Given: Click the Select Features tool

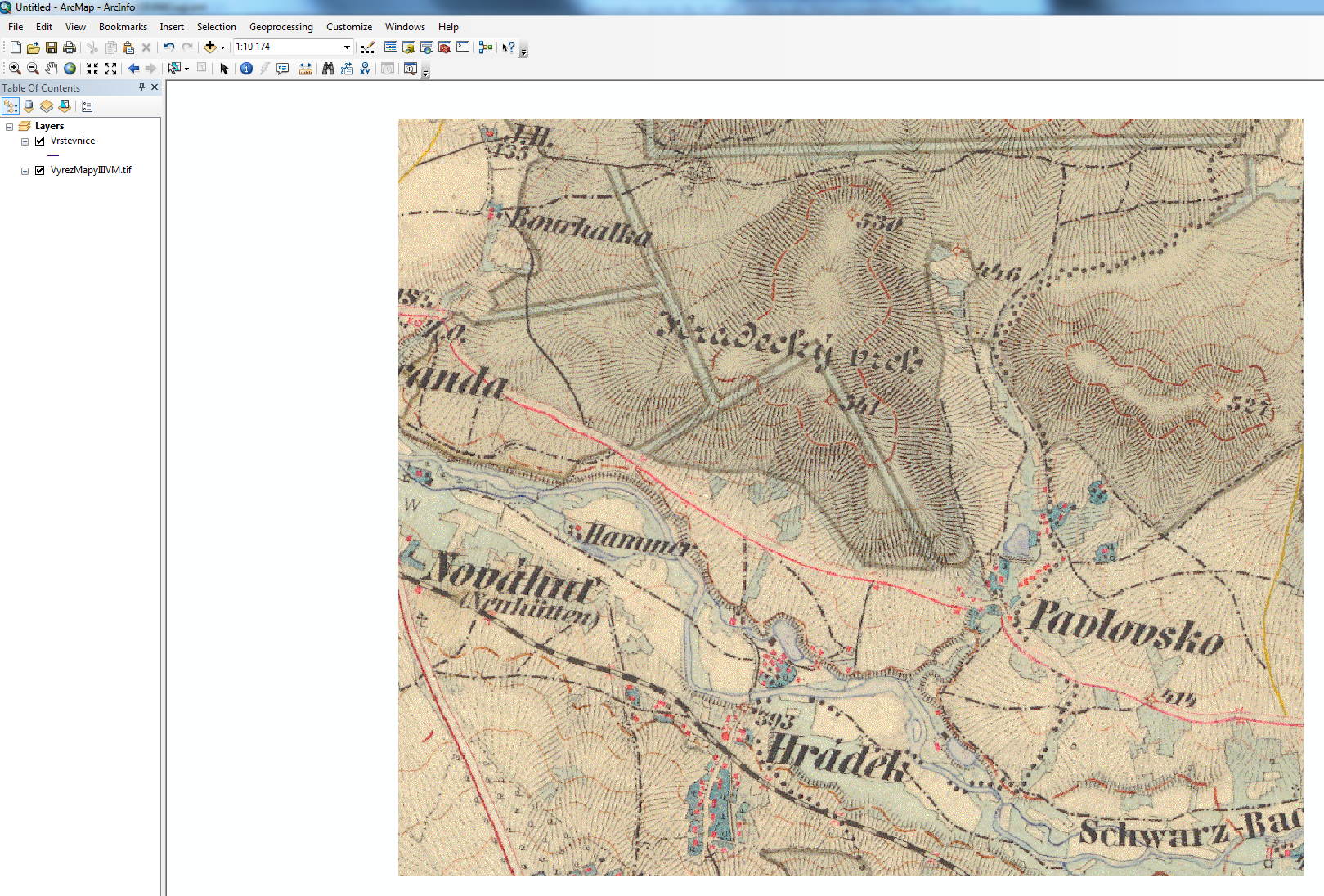Looking at the screenshot, I should coord(174,69).
